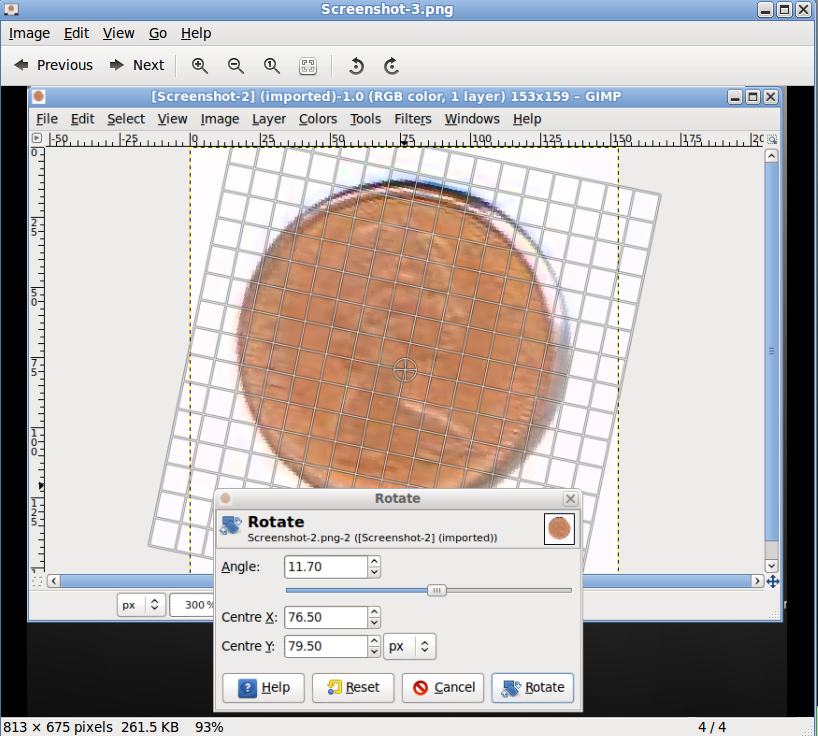Click the "4 / 4" image counter text
Screen dimensions: 818x736
[x=712, y=727]
